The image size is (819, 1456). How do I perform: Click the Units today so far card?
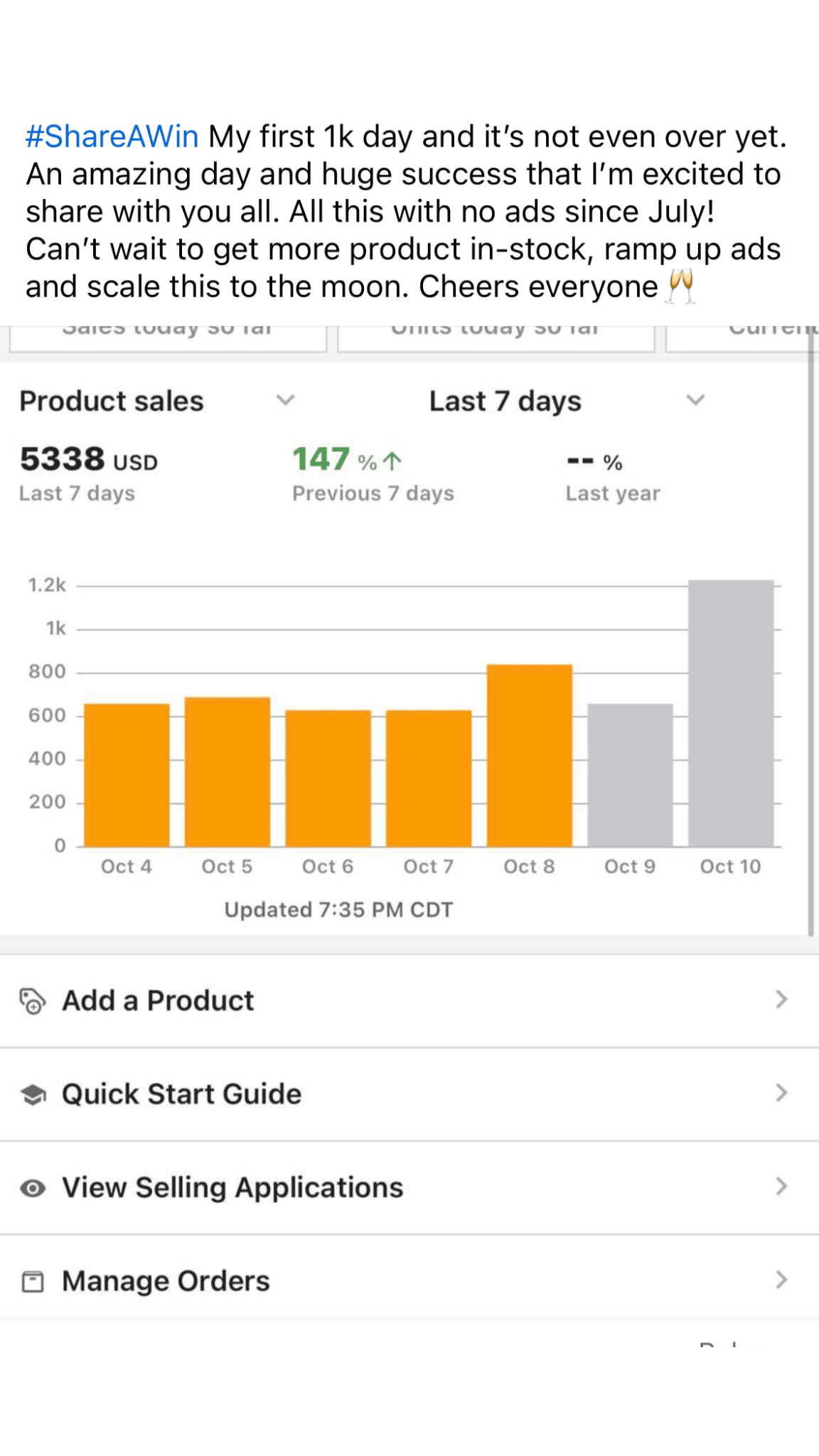[496, 338]
